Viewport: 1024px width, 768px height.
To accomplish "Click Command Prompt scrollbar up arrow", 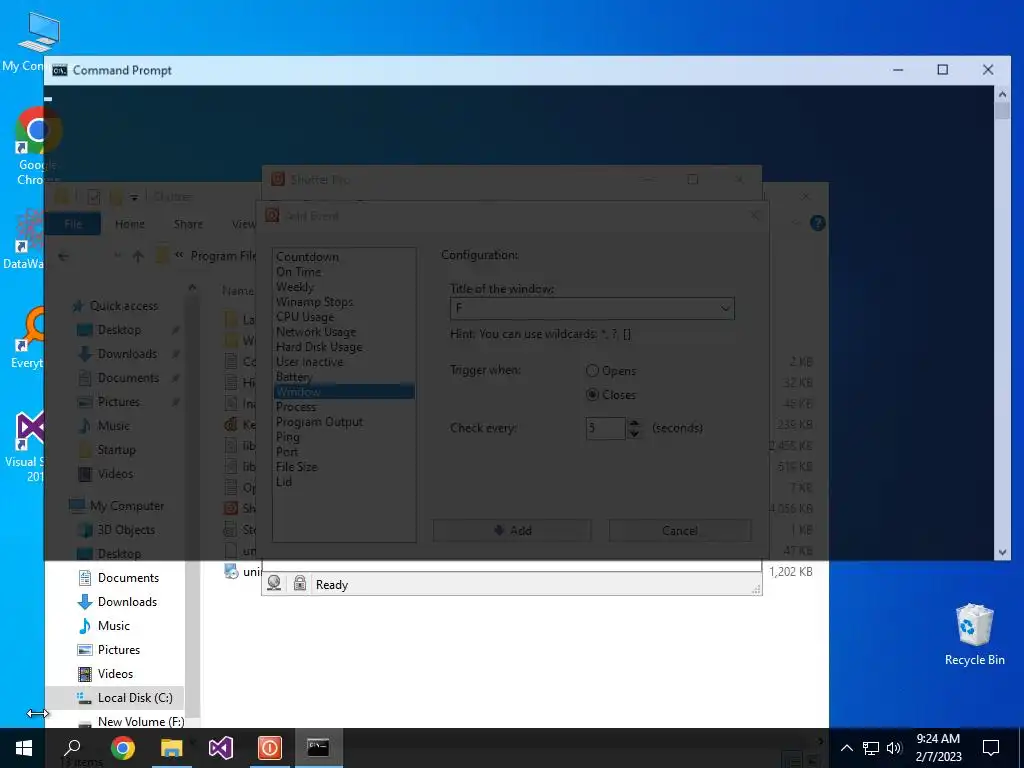I will (1002, 94).
